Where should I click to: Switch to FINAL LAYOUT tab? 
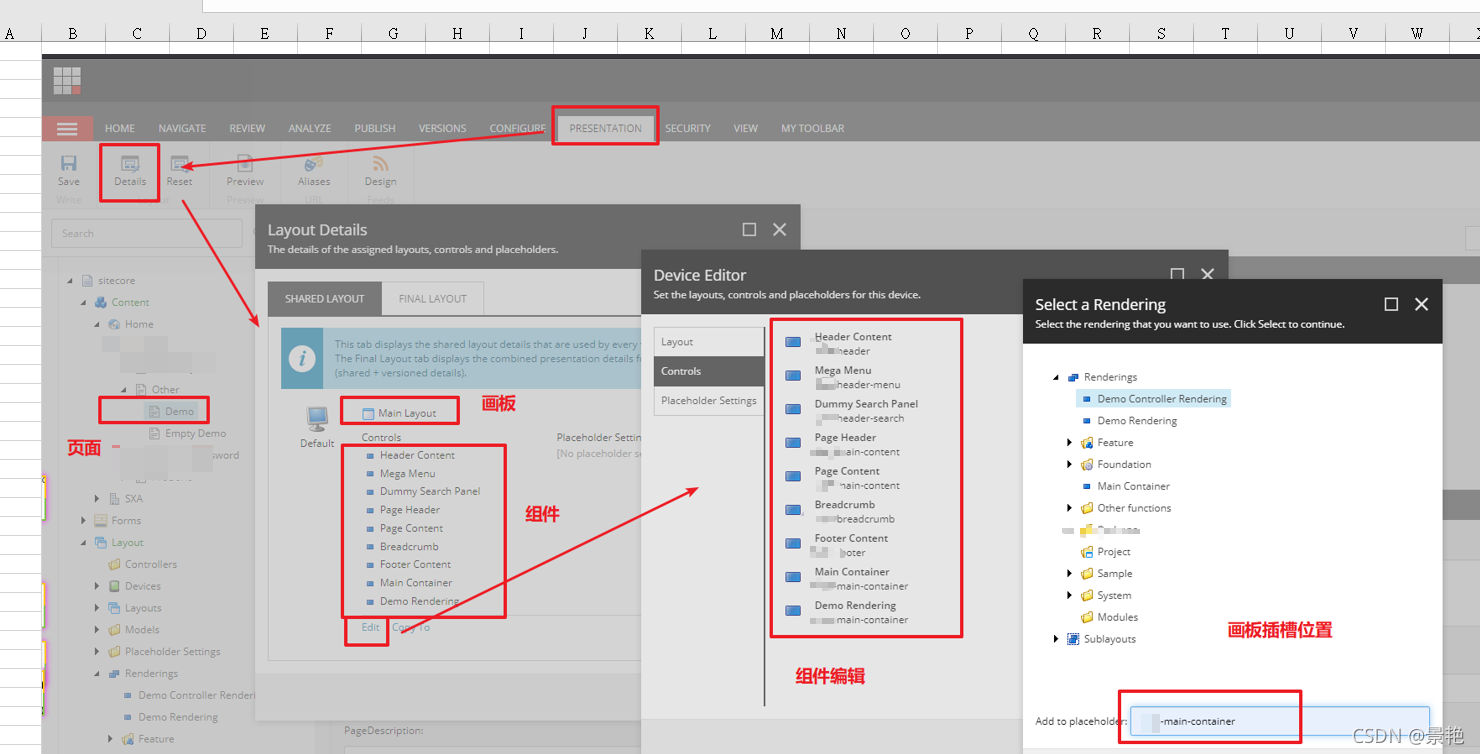click(433, 298)
